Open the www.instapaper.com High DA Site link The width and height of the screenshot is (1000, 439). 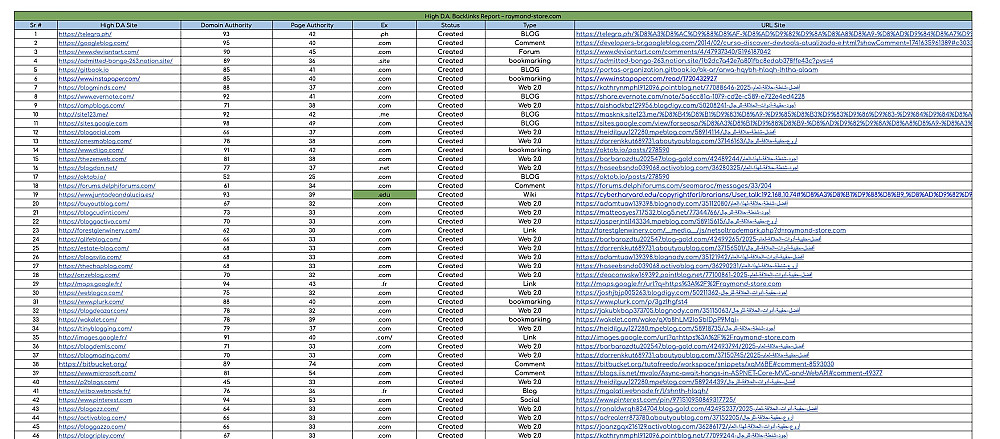tap(99, 79)
